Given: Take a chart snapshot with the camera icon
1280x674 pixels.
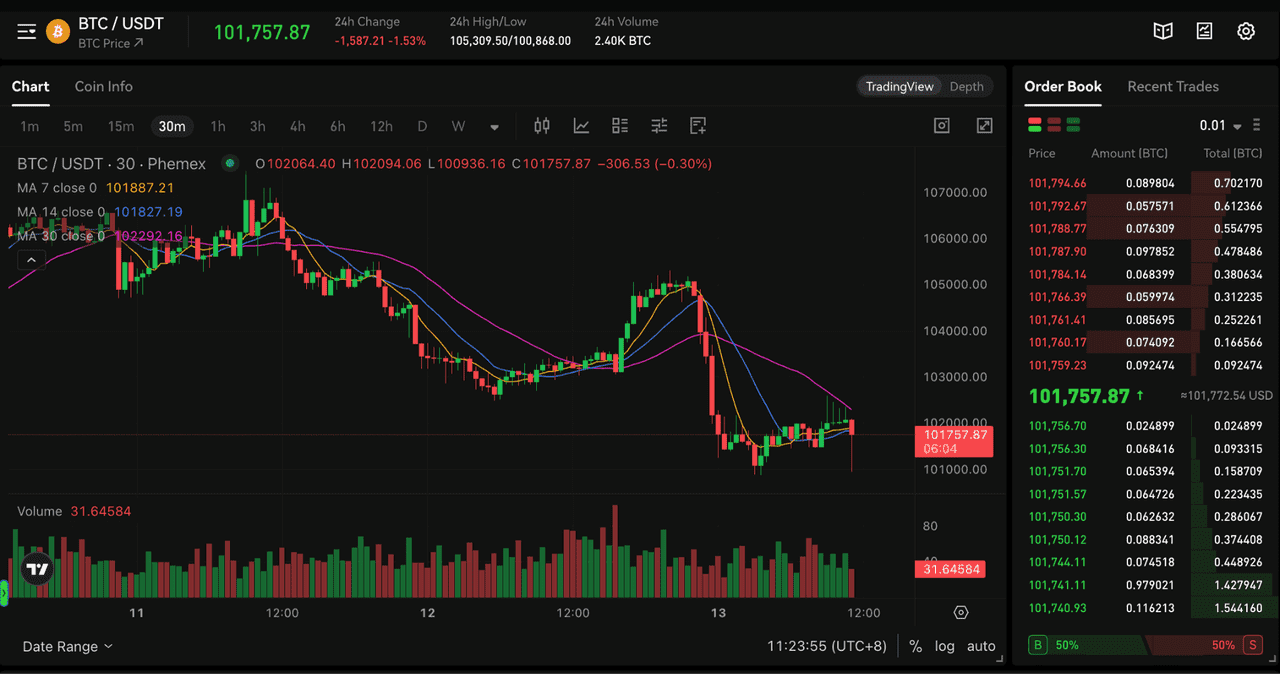Looking at the screenshot, I should (x=941, y=125).
